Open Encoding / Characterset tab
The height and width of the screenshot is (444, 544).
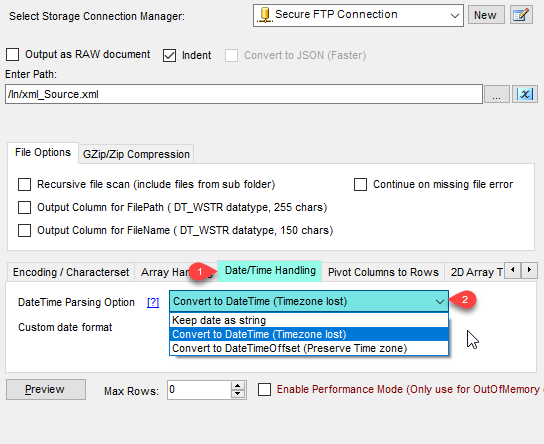pos(71,272)
